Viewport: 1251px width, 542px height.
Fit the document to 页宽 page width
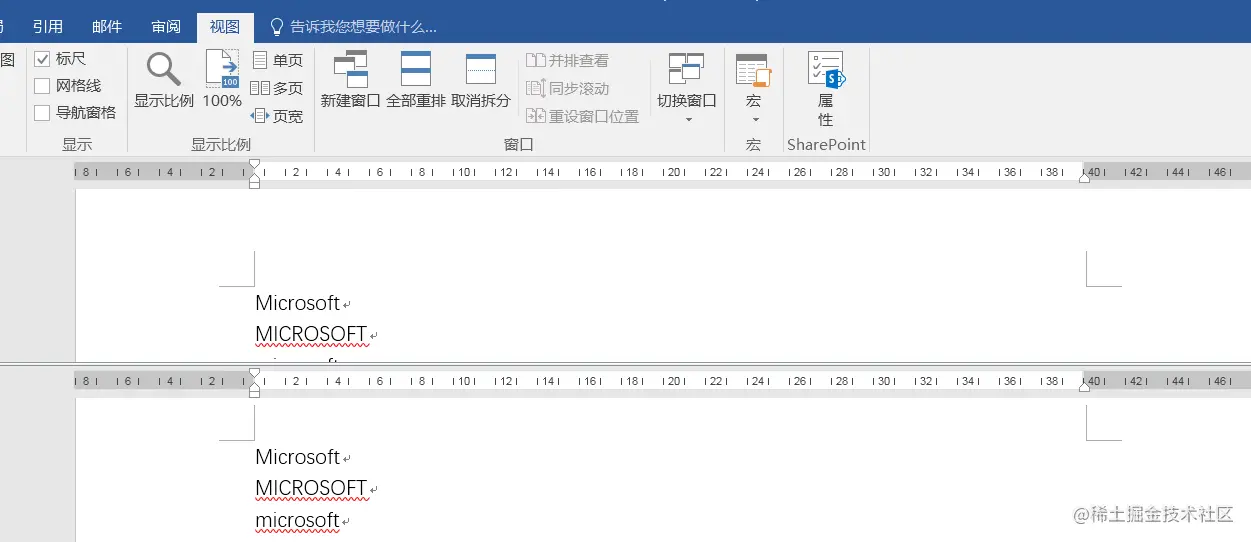click(x=277, y=116)
